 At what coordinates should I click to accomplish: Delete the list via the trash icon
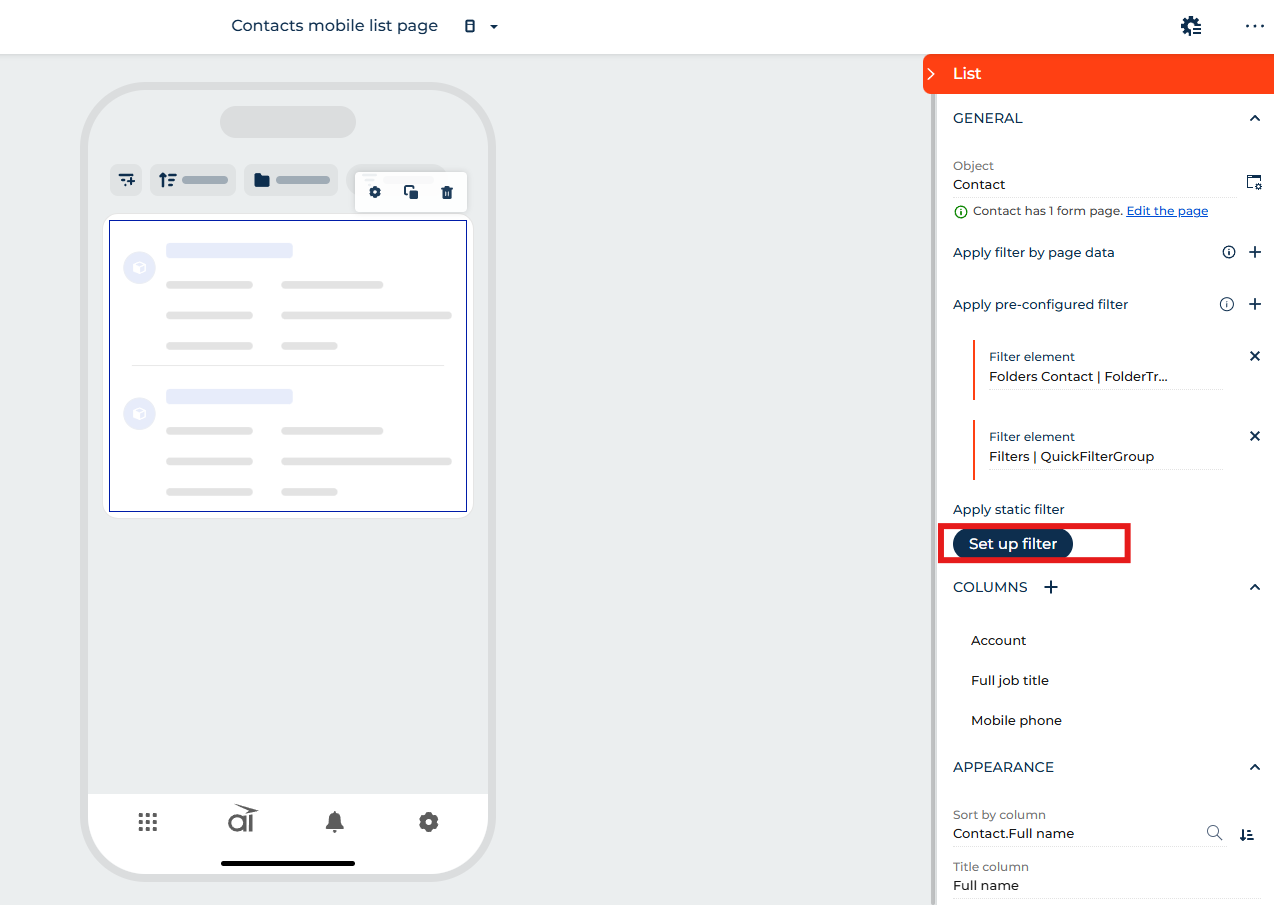pyautogui.click(x=446, y=192)
